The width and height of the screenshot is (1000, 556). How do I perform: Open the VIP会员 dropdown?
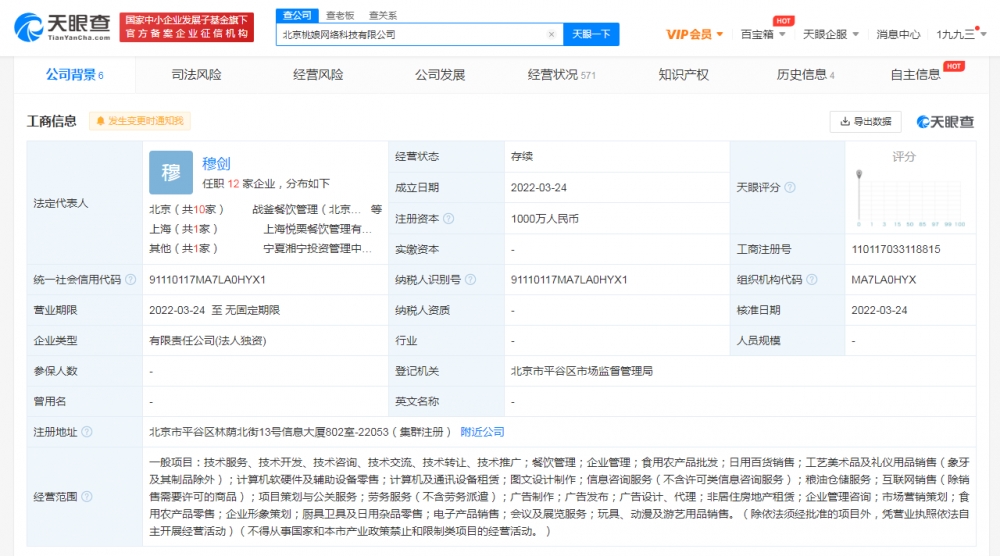tap(695, 34)
